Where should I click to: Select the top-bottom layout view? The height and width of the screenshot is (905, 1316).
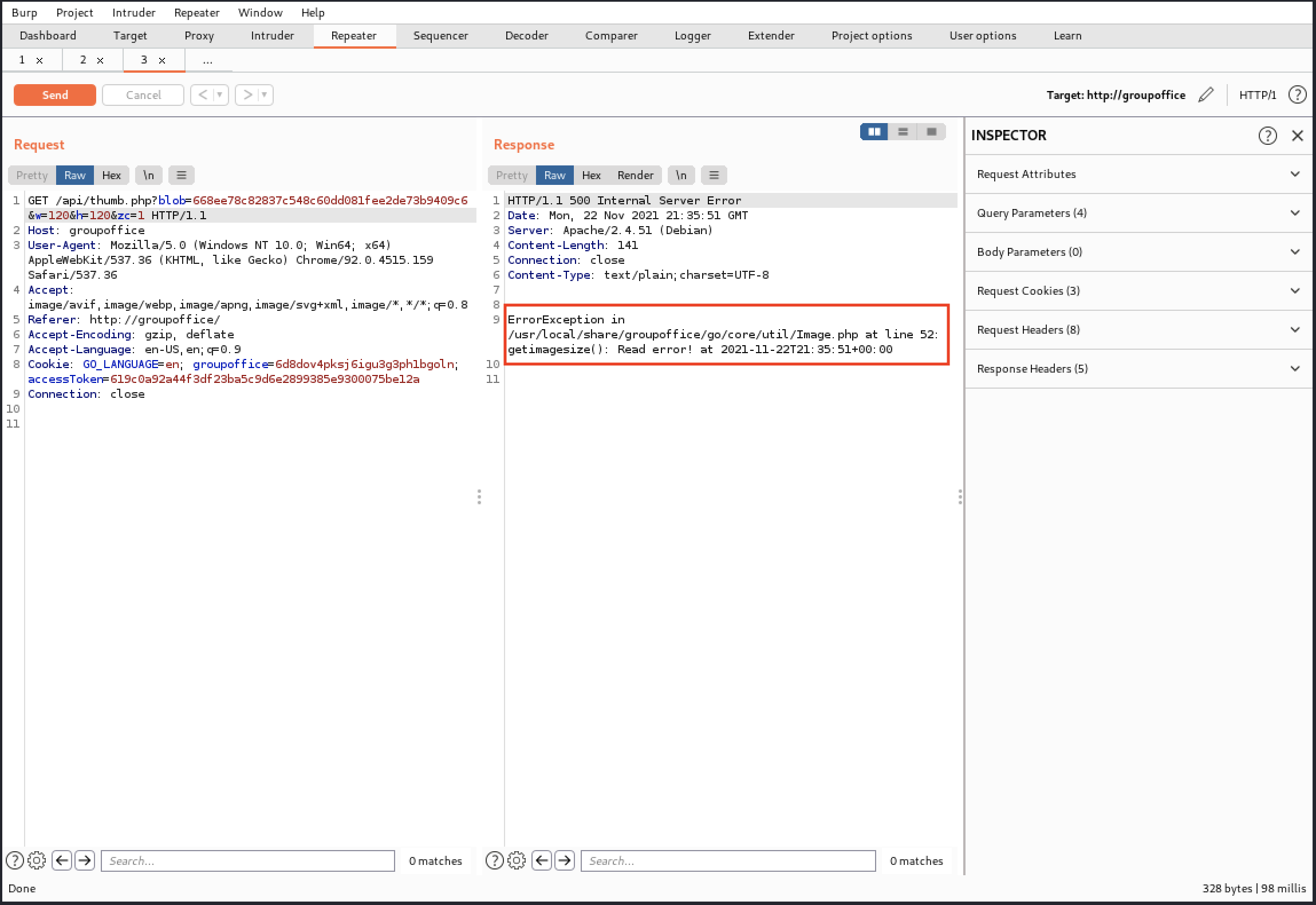pos(903,132)
